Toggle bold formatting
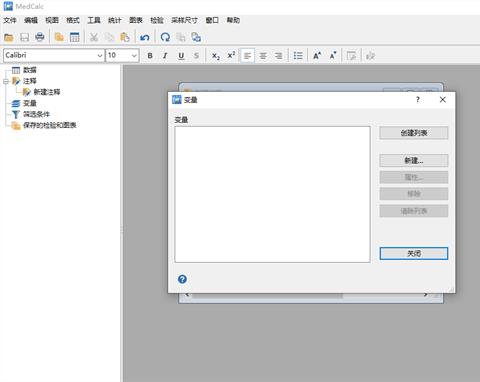 coord(150,56)
